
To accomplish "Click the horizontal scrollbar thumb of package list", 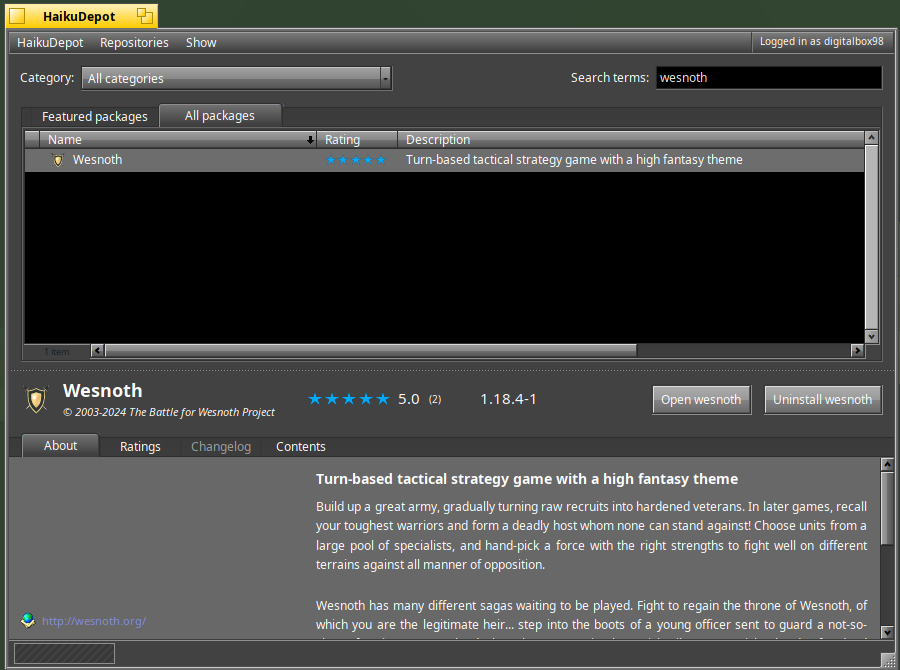I will coord(371,350).
